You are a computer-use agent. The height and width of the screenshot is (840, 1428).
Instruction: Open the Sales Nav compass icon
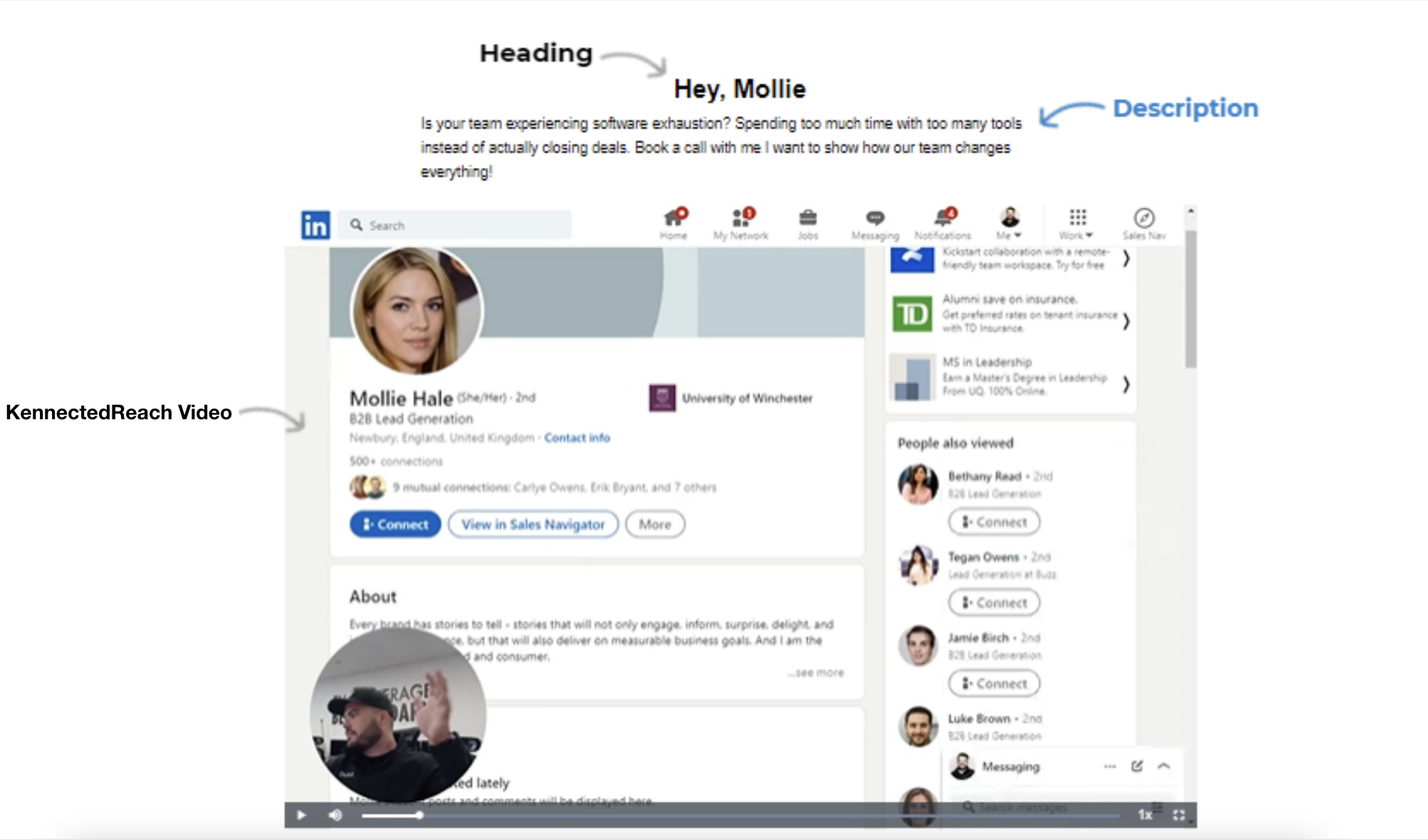coord(1144,224)
